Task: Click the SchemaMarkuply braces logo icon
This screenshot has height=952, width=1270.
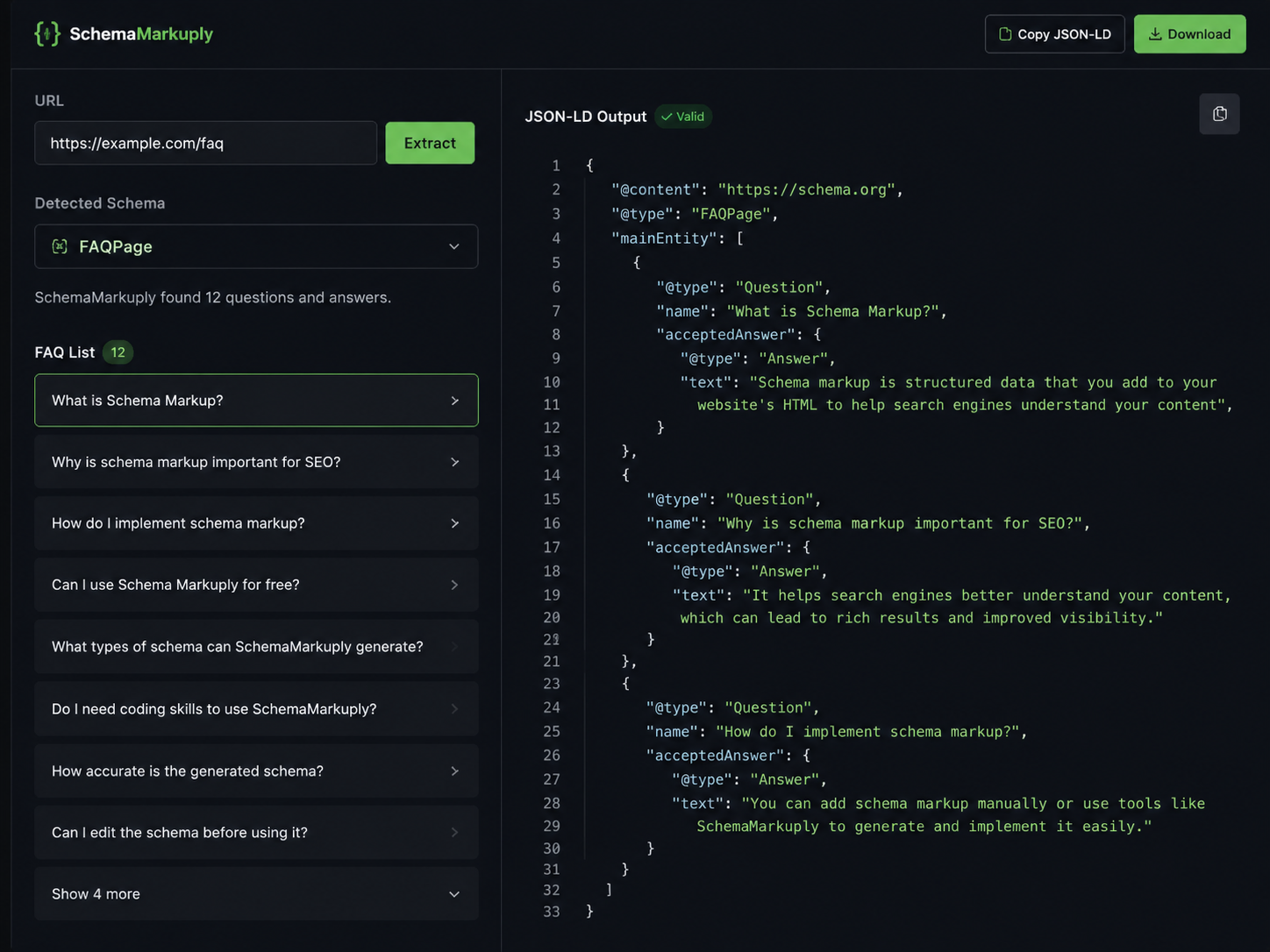Action: point(47,34)
